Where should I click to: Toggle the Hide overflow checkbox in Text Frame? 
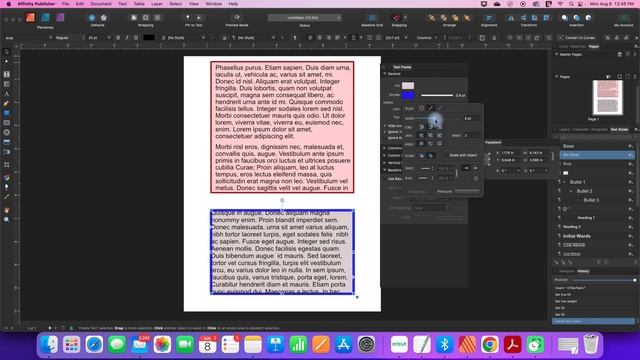[x=385, y=126]
